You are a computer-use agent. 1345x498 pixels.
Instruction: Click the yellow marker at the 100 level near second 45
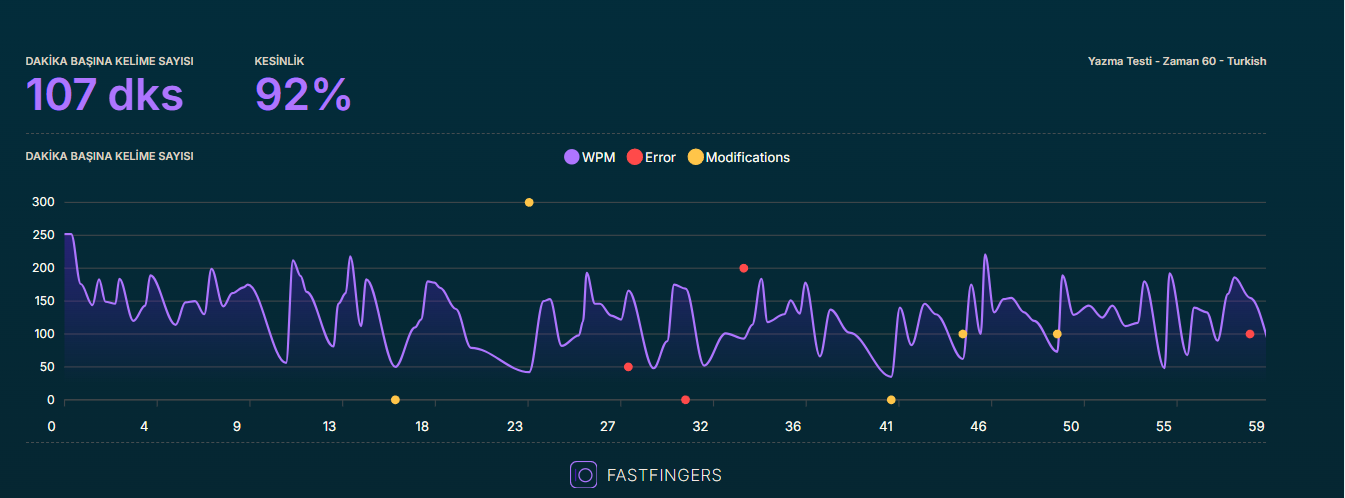pos(963,334)
